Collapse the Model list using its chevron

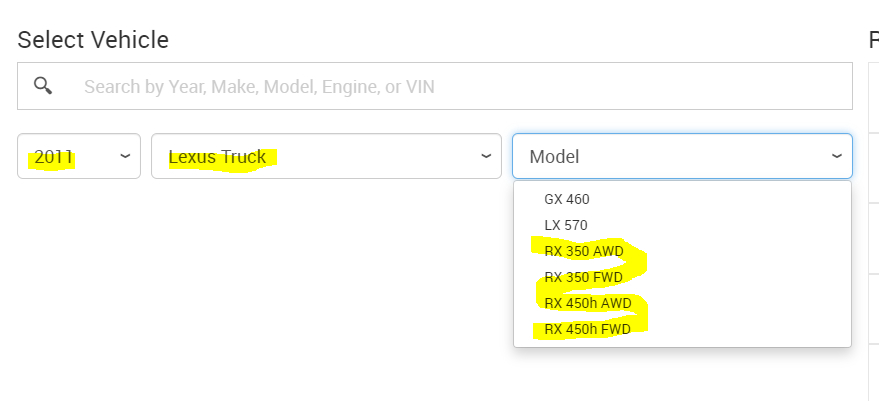[x=836, y=157]
